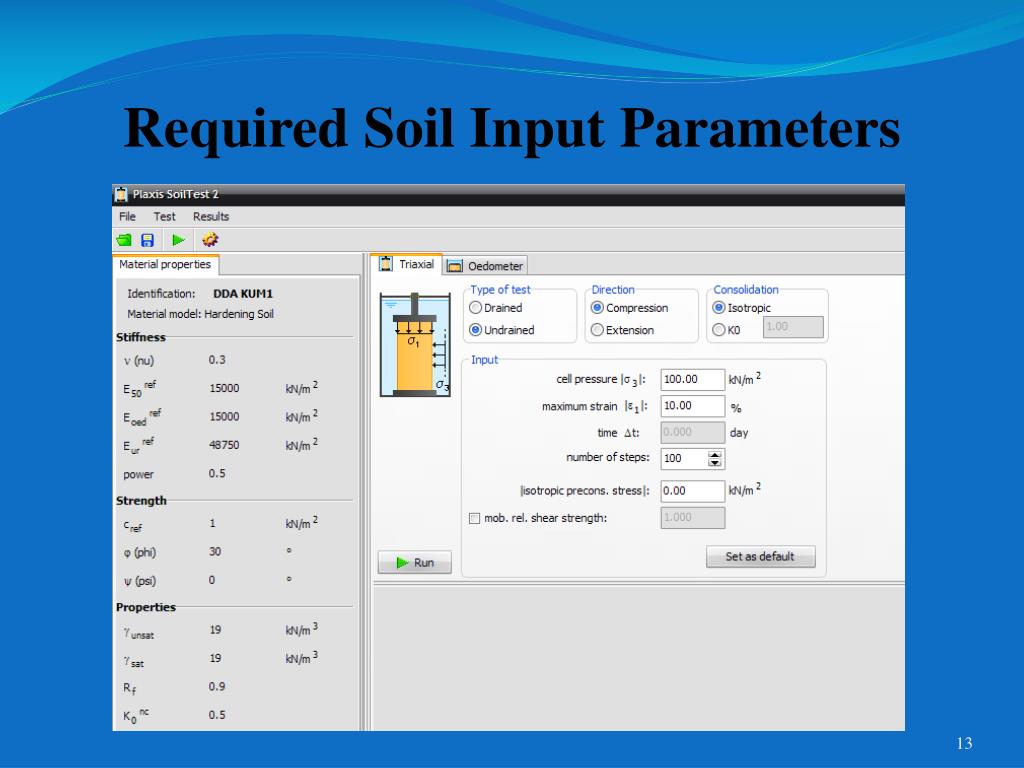Click the cref value 1
This screenshot has width=1024, height=768.
212,523
